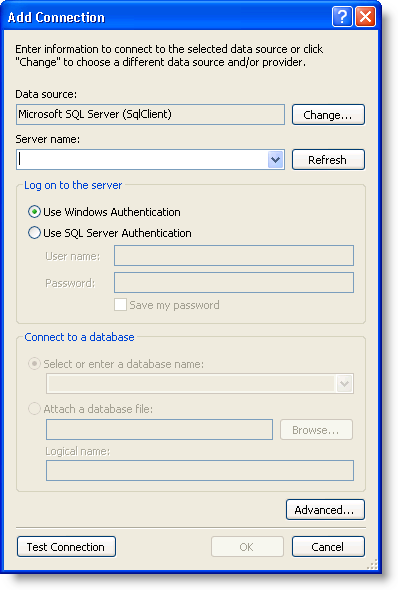398x590 pixels.
Task: Close the Add Connection dialog
Action: click(x=365, y=17)
